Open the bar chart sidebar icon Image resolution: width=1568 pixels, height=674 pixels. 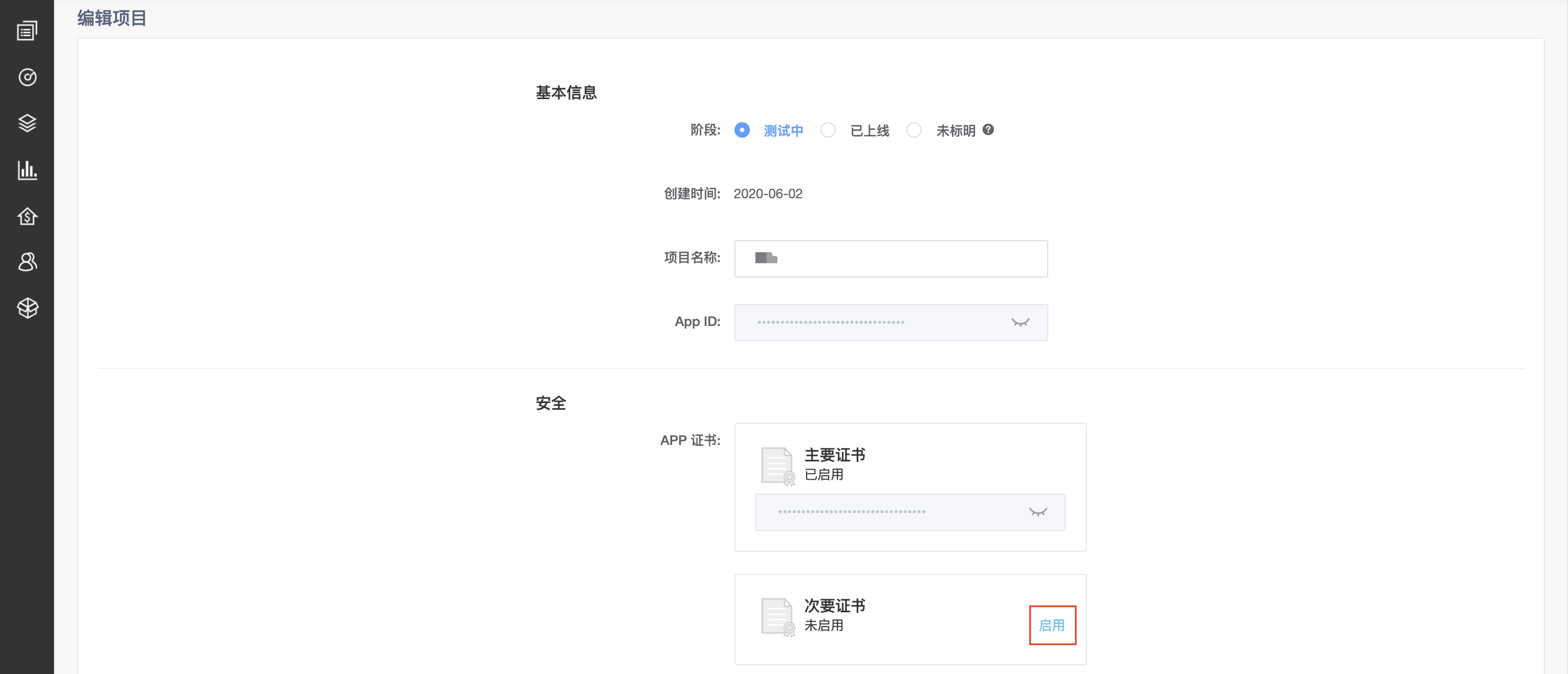tap(27, 170)
